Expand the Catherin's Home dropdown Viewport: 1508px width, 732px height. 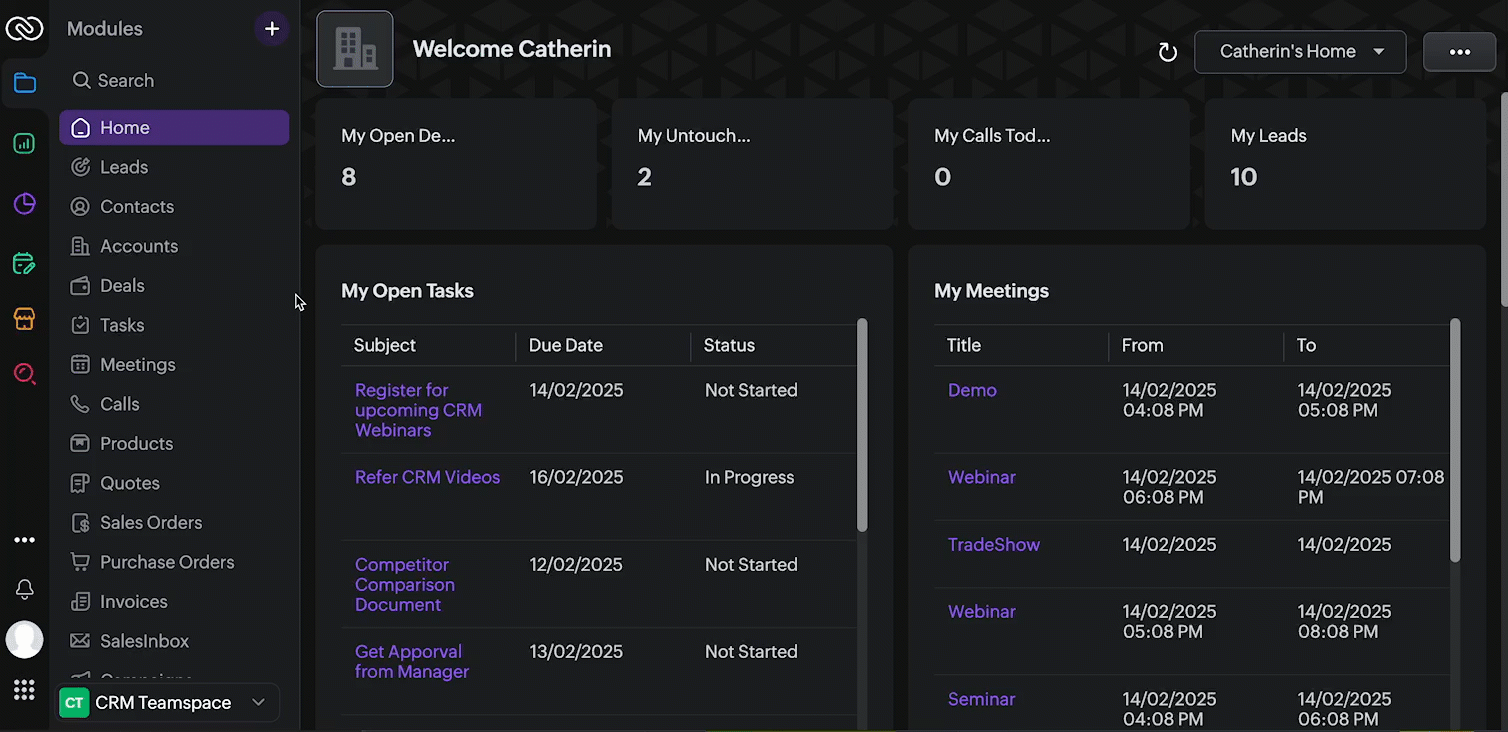[x=1300, y=52]
